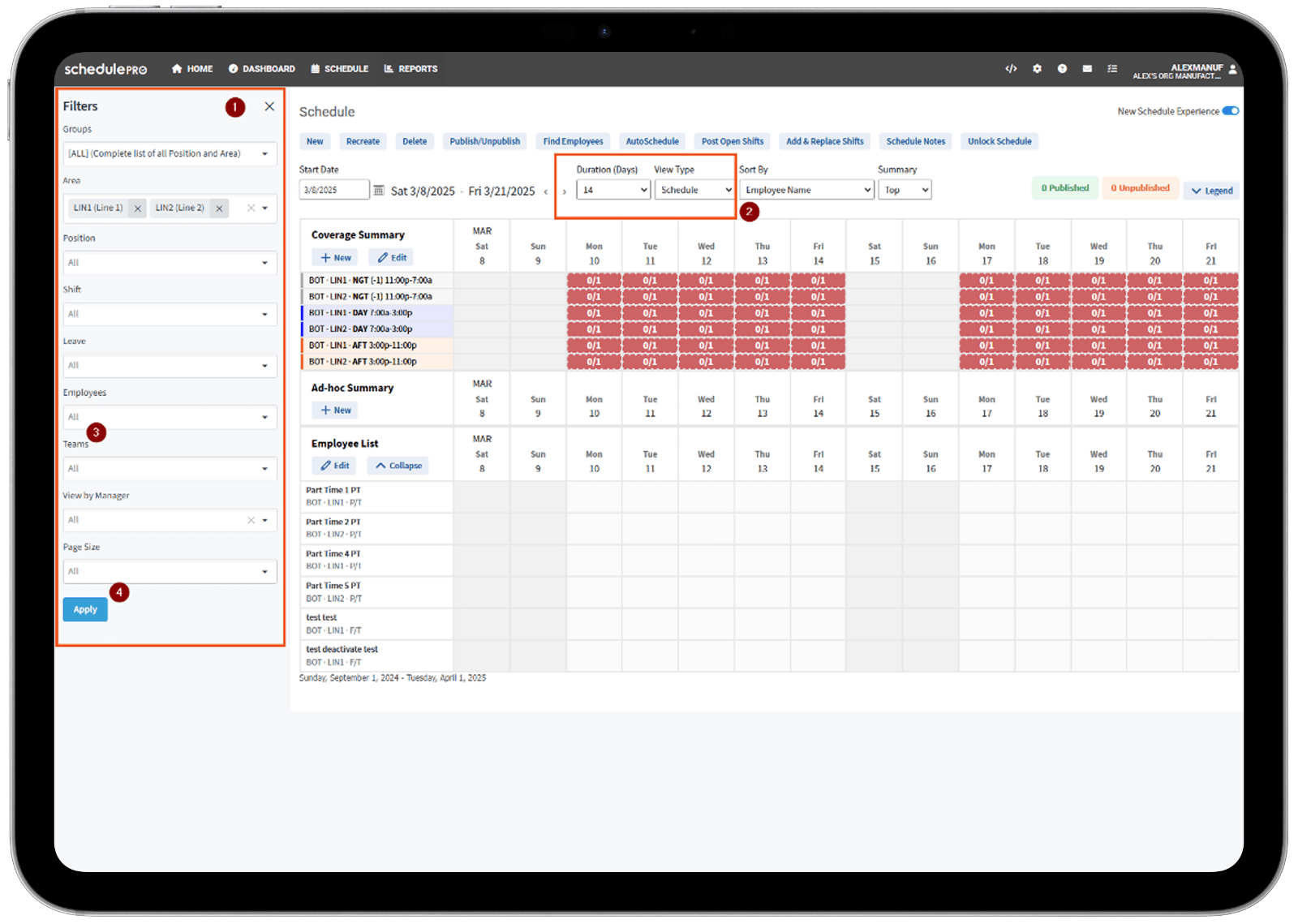Go to previous date range arrow
Screen dimensions: 1298x924
[x=545, y=191]
